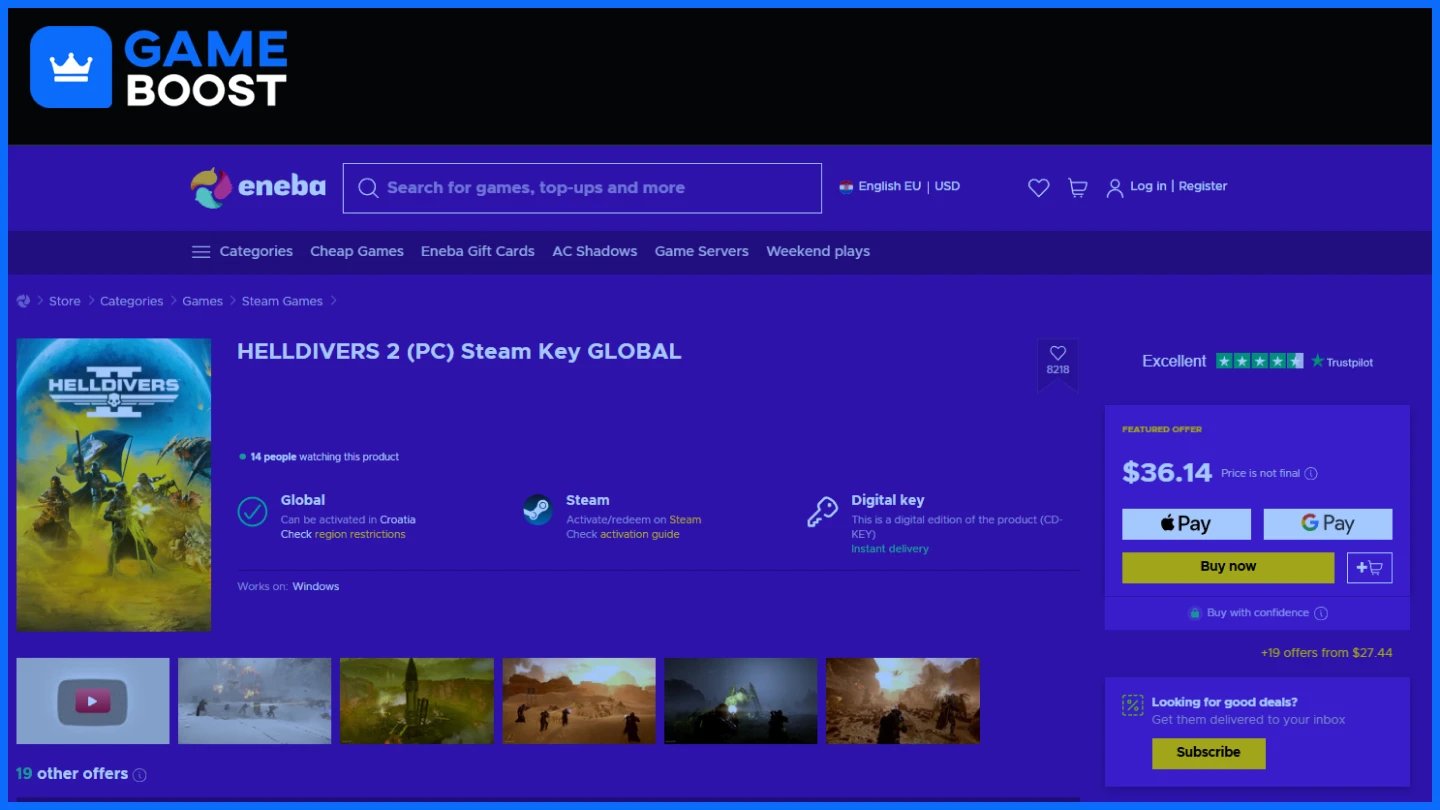This screenshot has height=810, width=1440.
Task: Open Cheap Games in navigation bar
Action: pyautogui.click(x=357, y=252)
